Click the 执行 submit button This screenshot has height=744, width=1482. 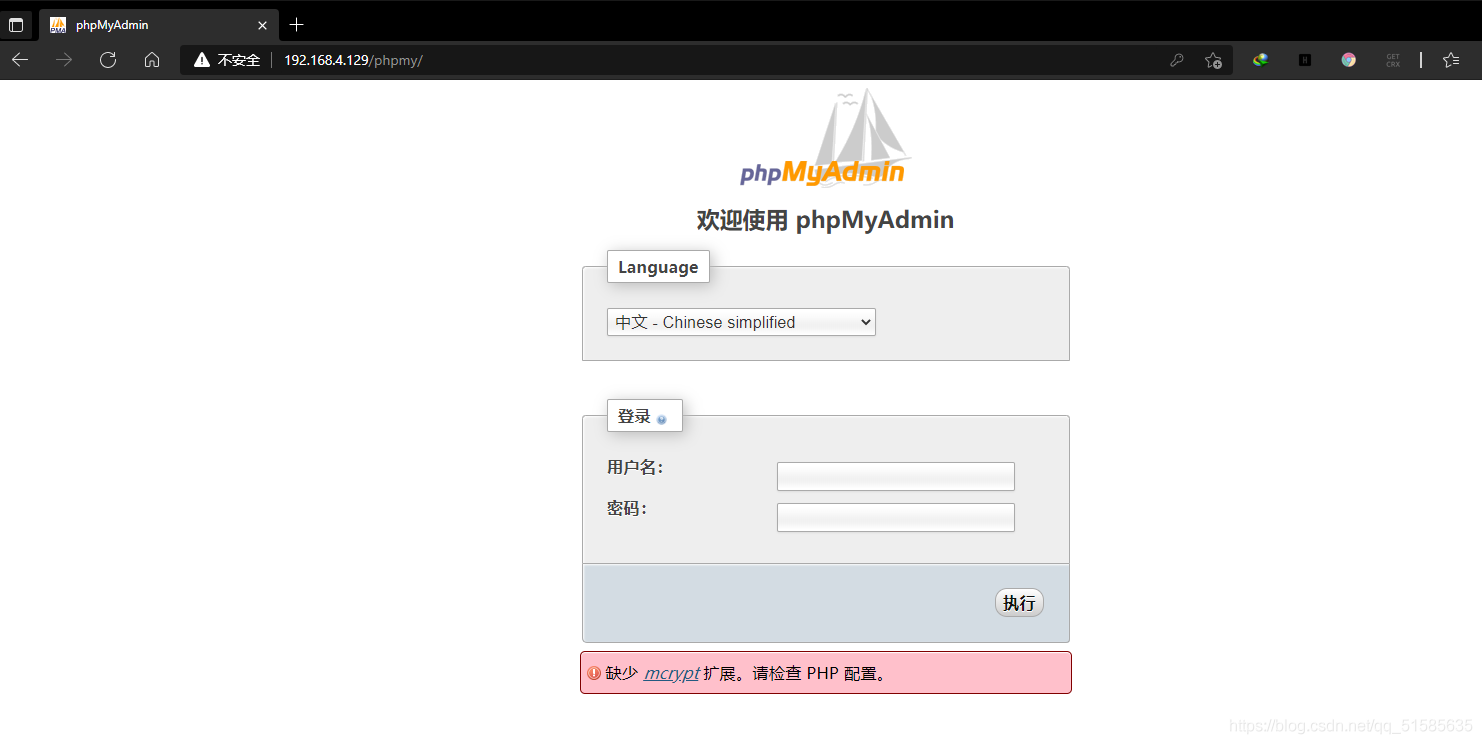(1019, 603)
